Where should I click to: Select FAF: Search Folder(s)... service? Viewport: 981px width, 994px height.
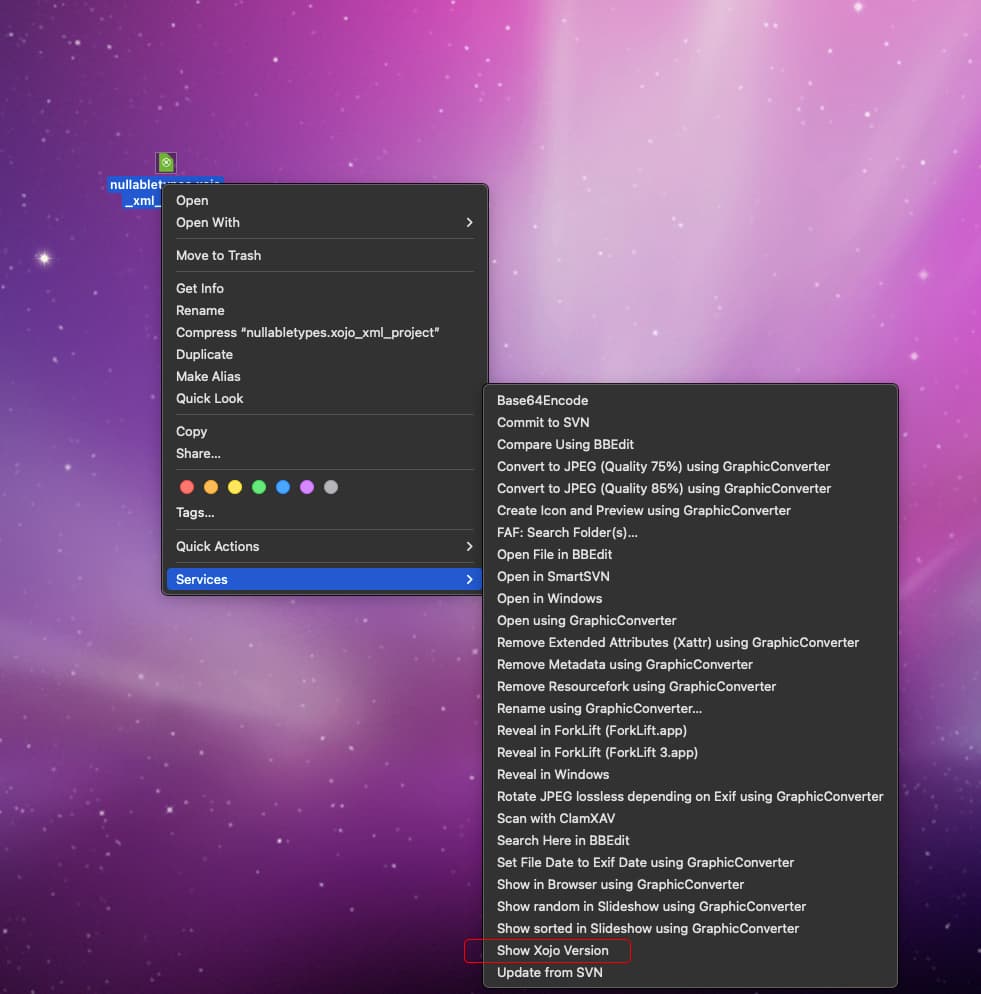pyautogui.click(x=690, y=532)
